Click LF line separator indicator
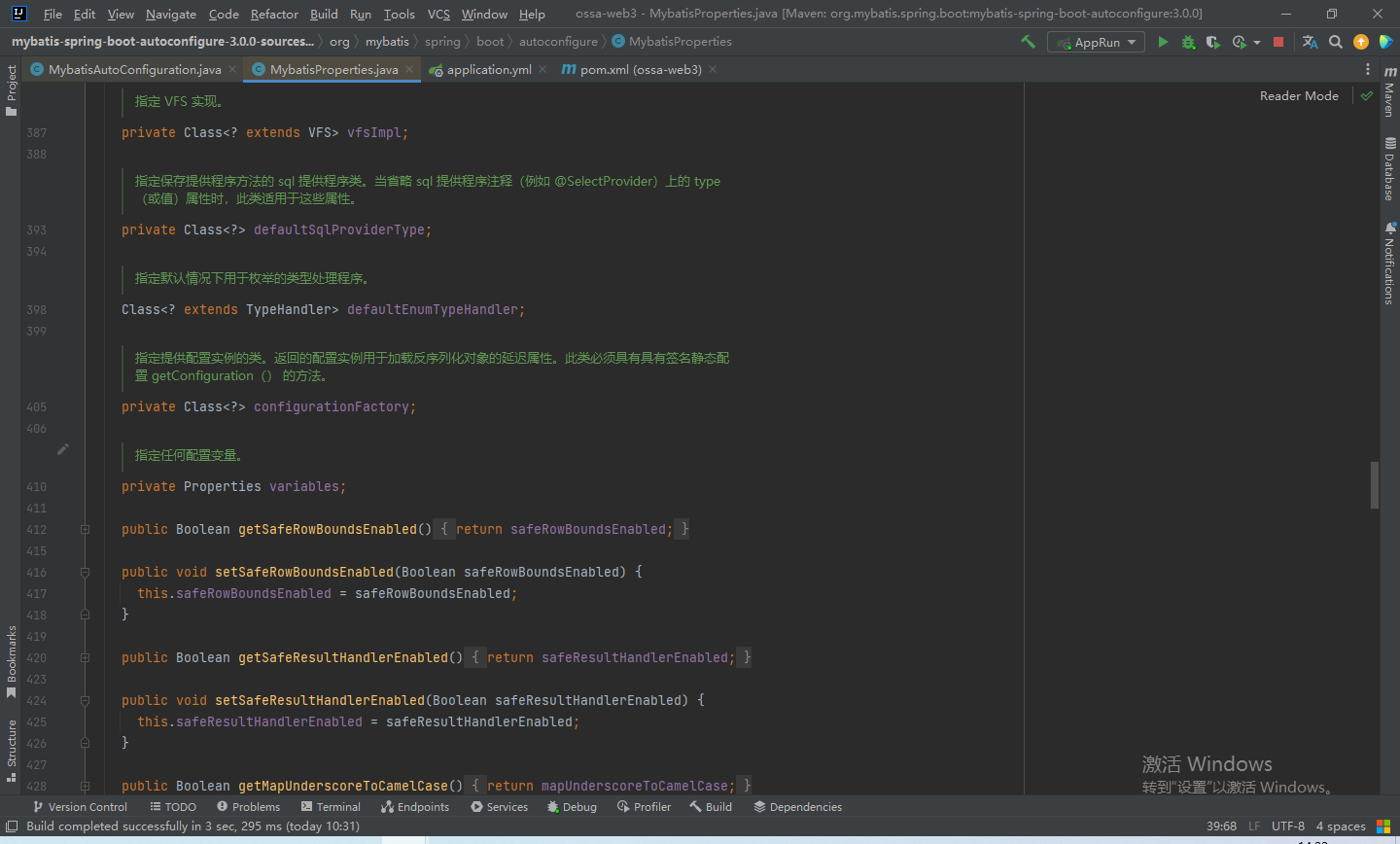 [x=1254, y=826]
